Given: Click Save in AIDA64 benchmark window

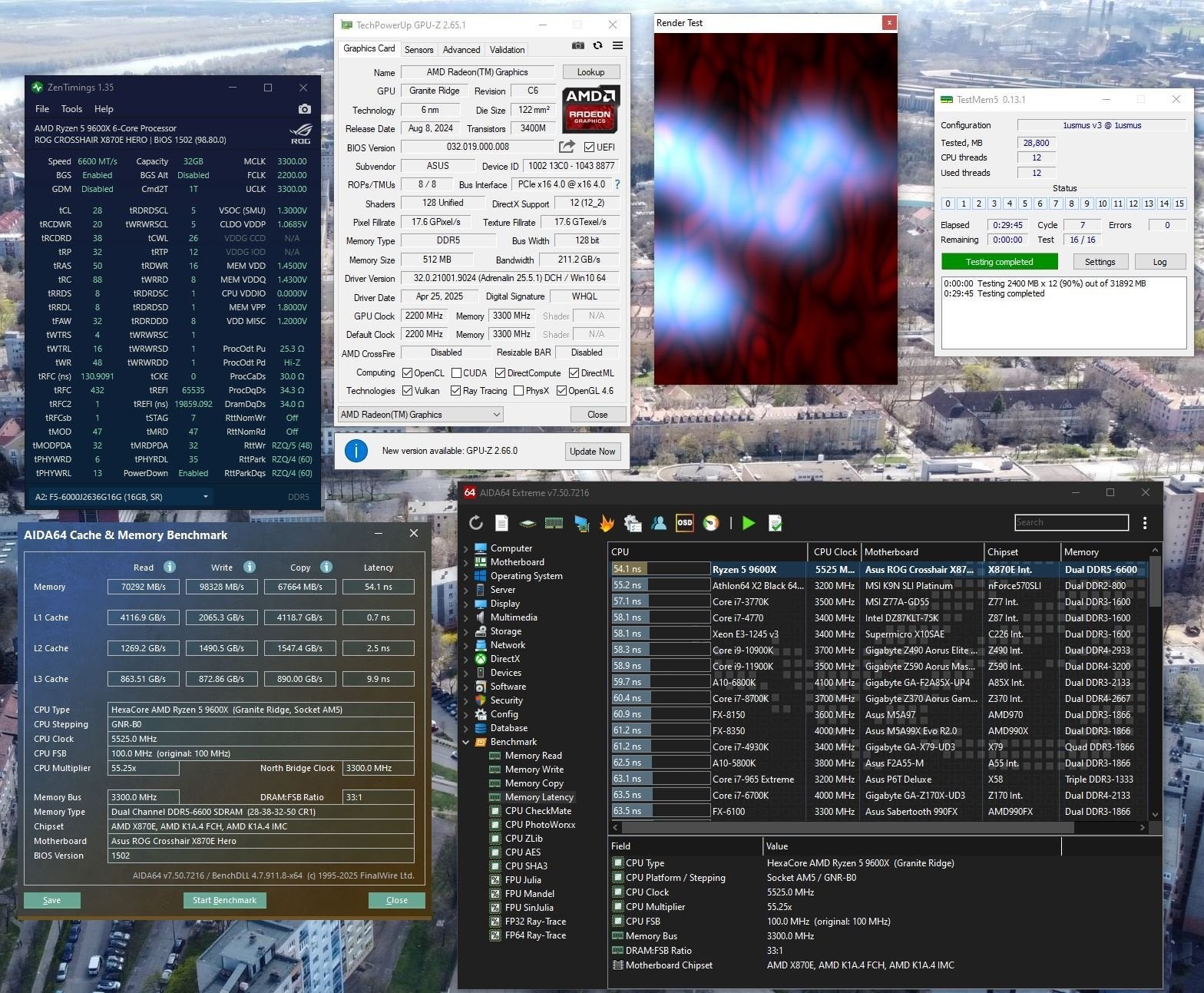Looking at the screenshot, I should point(52,900).
